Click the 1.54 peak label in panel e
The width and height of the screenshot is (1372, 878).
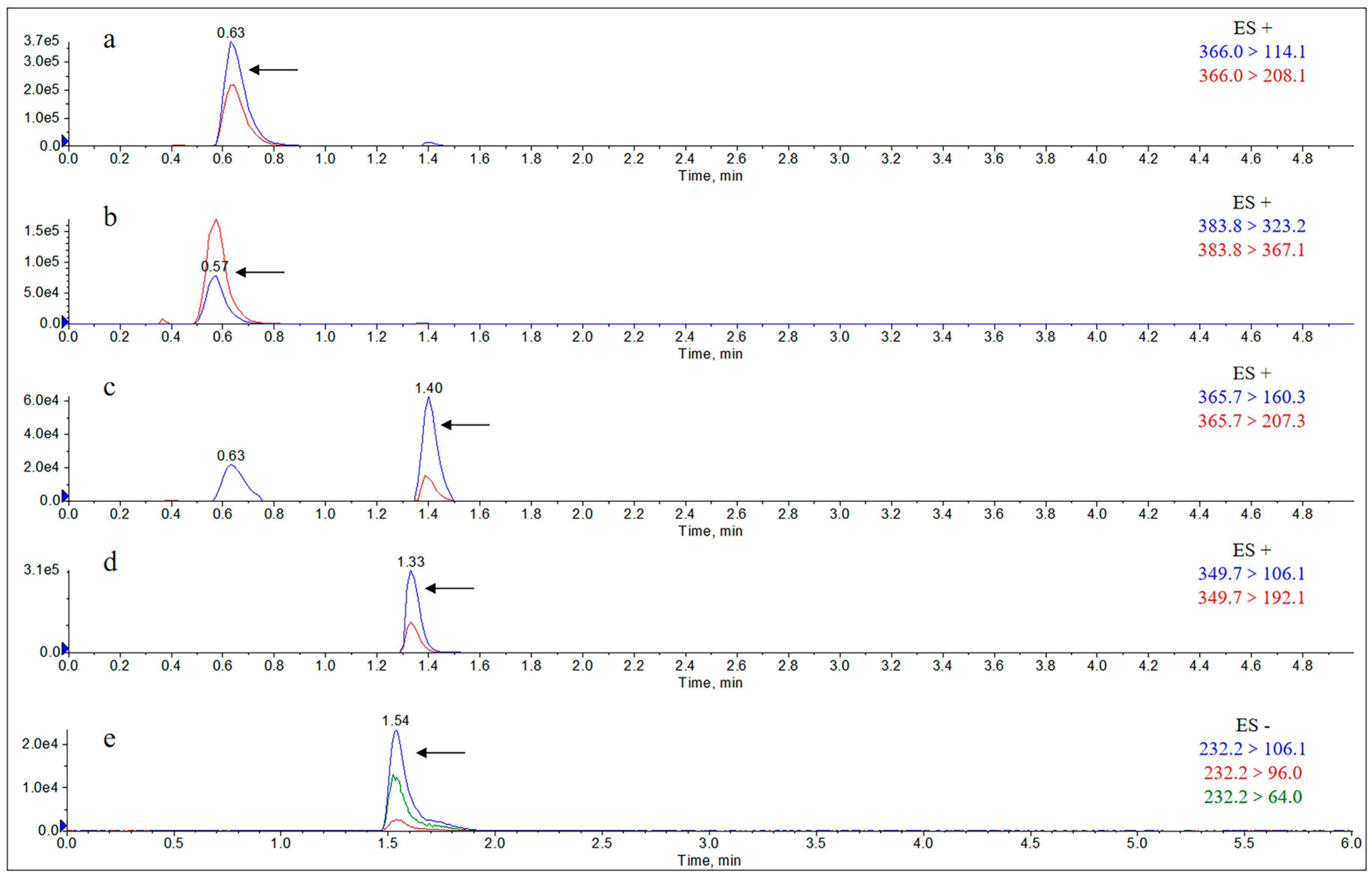pos(395,721)
